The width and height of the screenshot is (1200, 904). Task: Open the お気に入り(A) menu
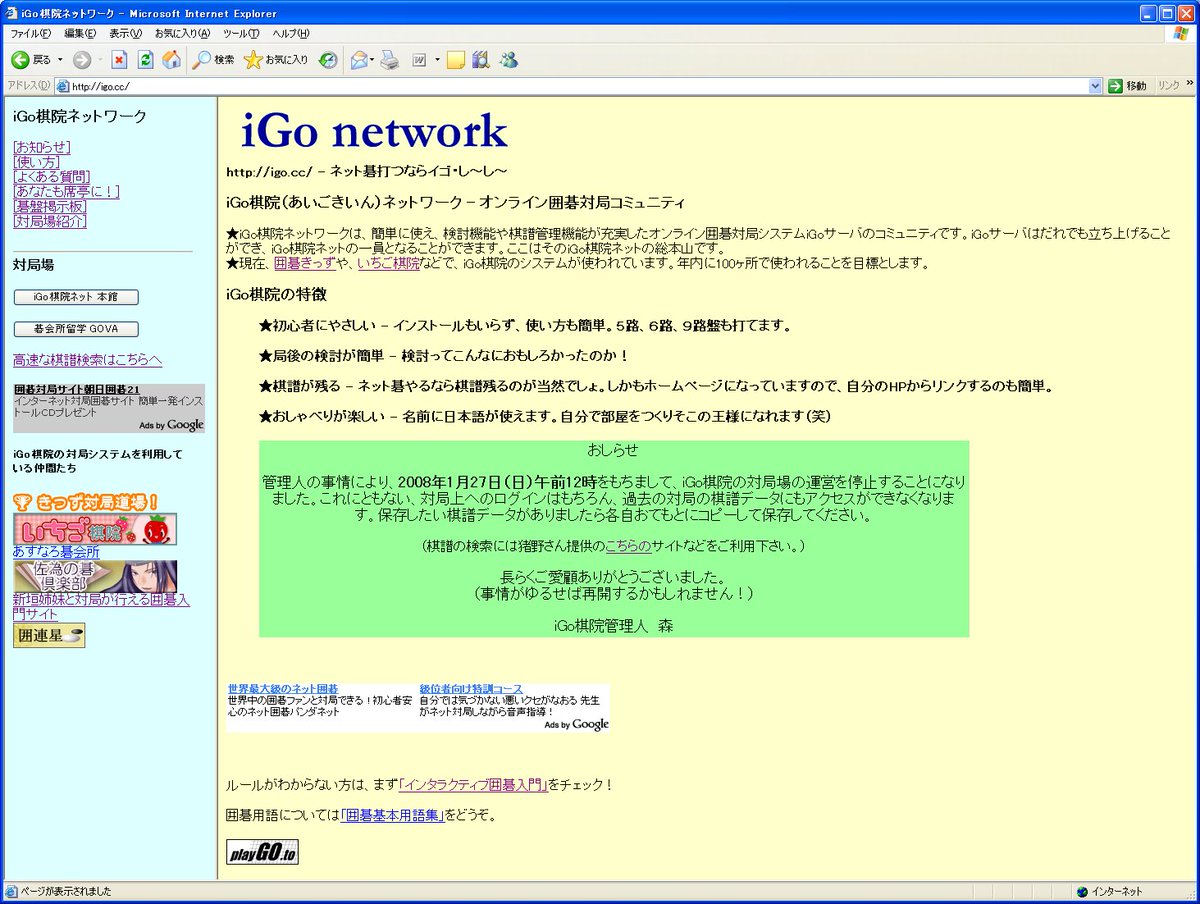(182, 33)
